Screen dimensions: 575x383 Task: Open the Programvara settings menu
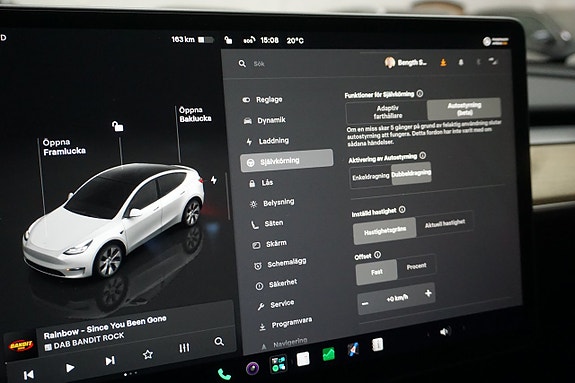click(x=285, y=323)
